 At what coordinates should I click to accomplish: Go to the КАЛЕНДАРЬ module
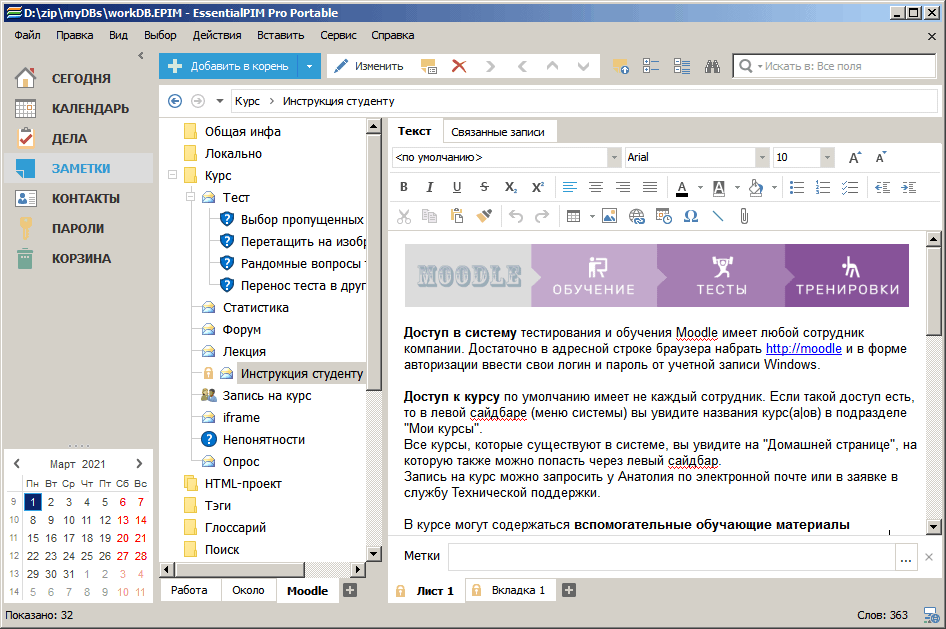click(78, 109)
